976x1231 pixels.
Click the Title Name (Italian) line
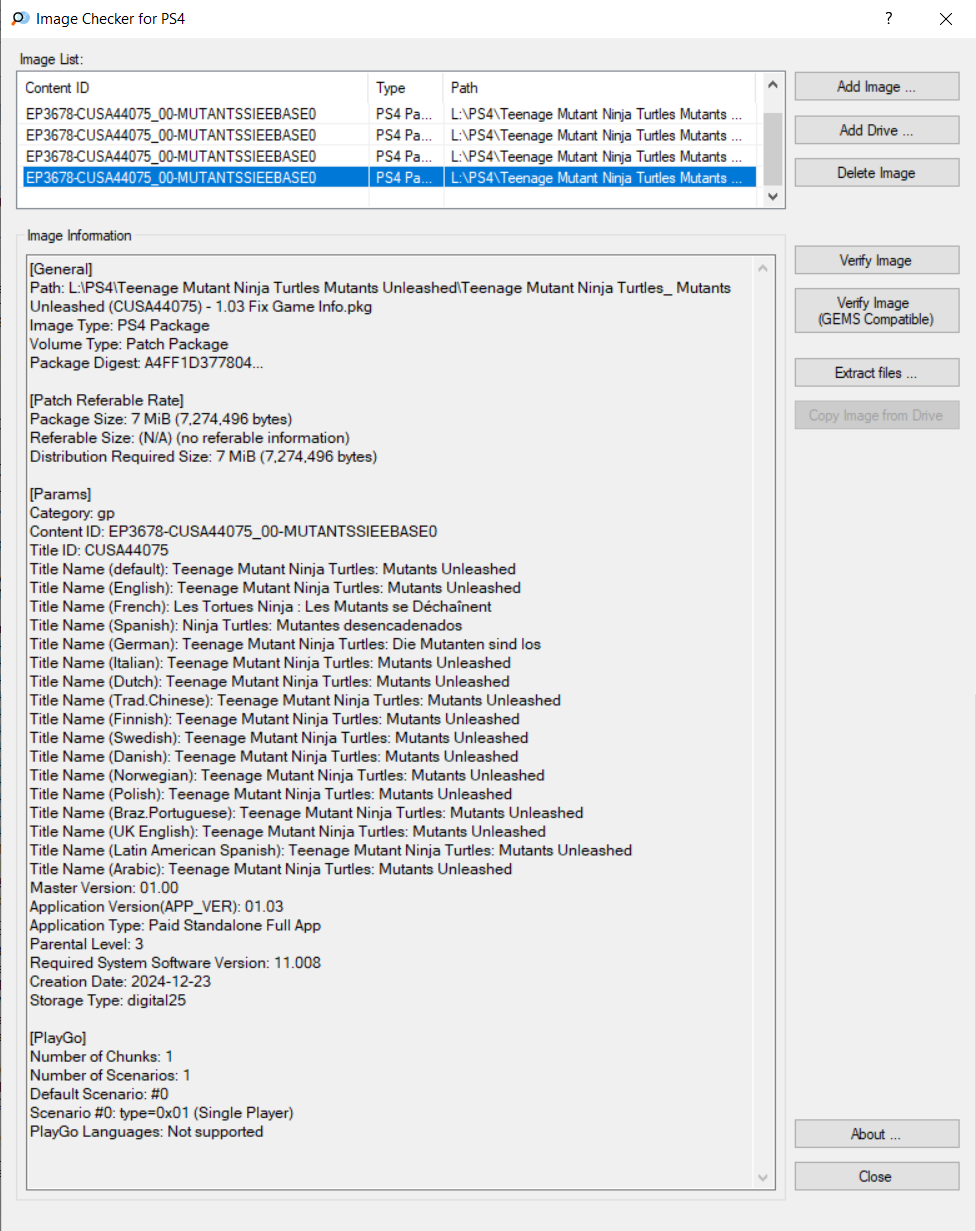tap(270, 663)
